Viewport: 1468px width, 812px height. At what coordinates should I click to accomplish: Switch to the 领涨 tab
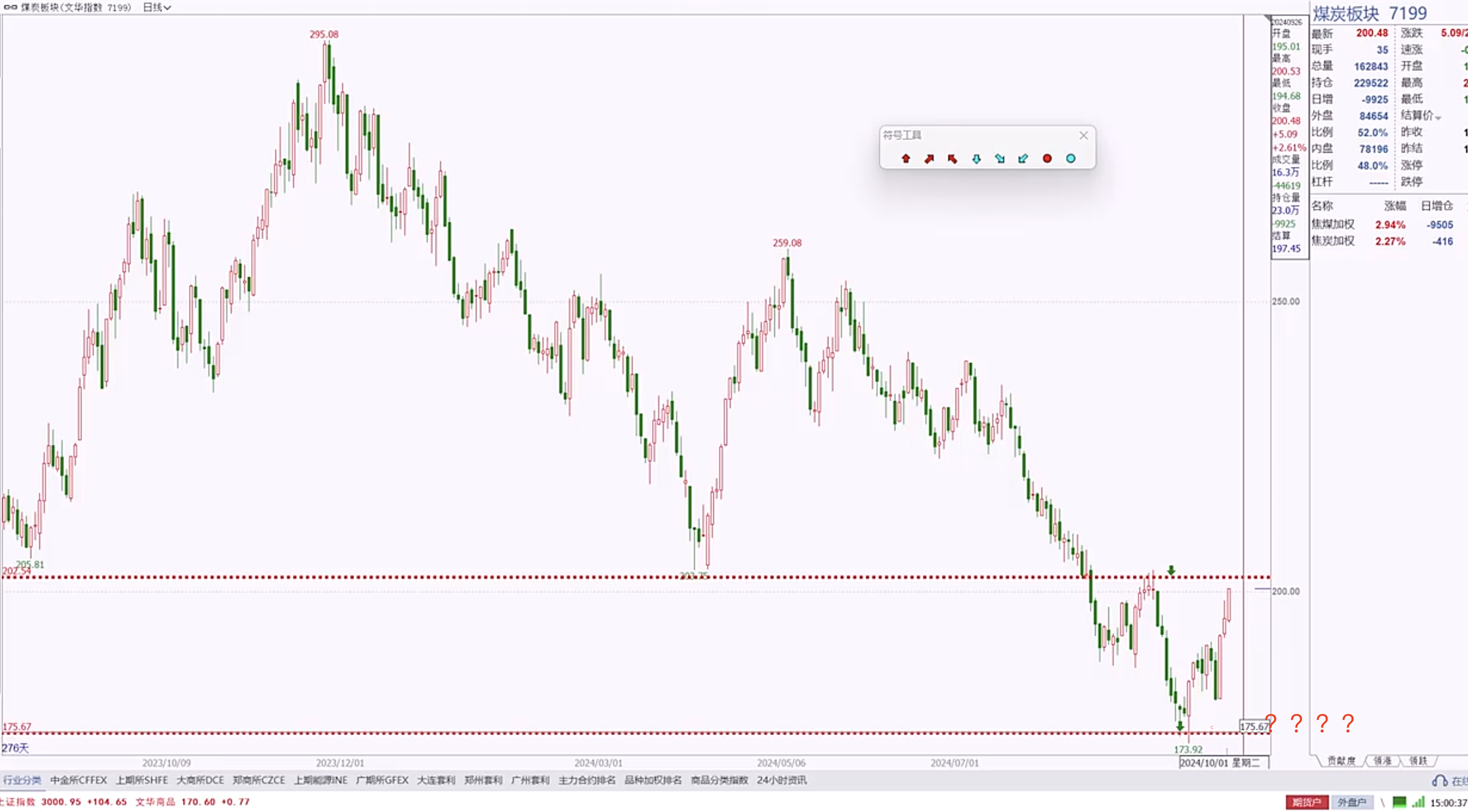(x=1382, y=761)
